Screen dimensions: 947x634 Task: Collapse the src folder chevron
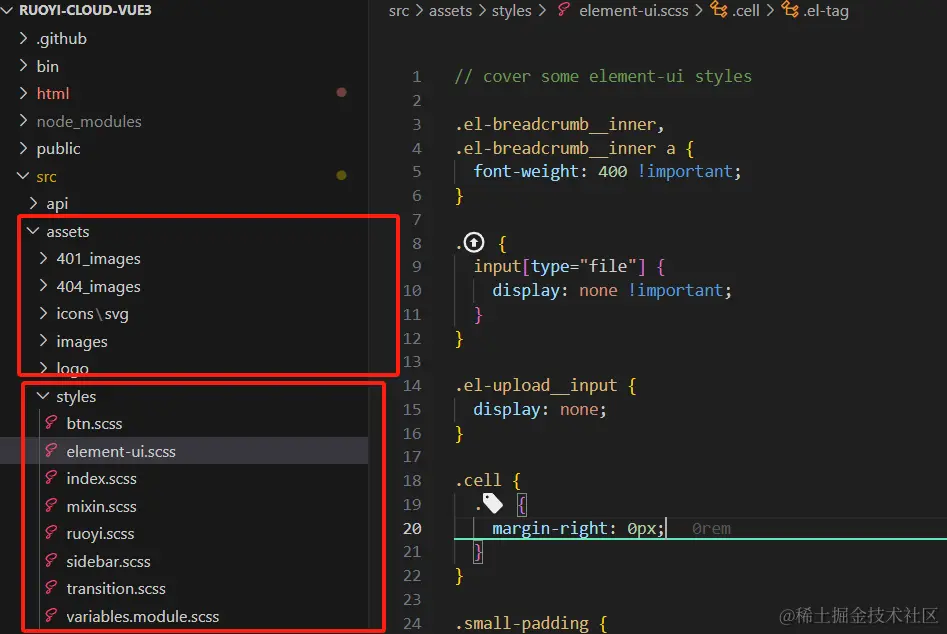(x=24, y=176)
